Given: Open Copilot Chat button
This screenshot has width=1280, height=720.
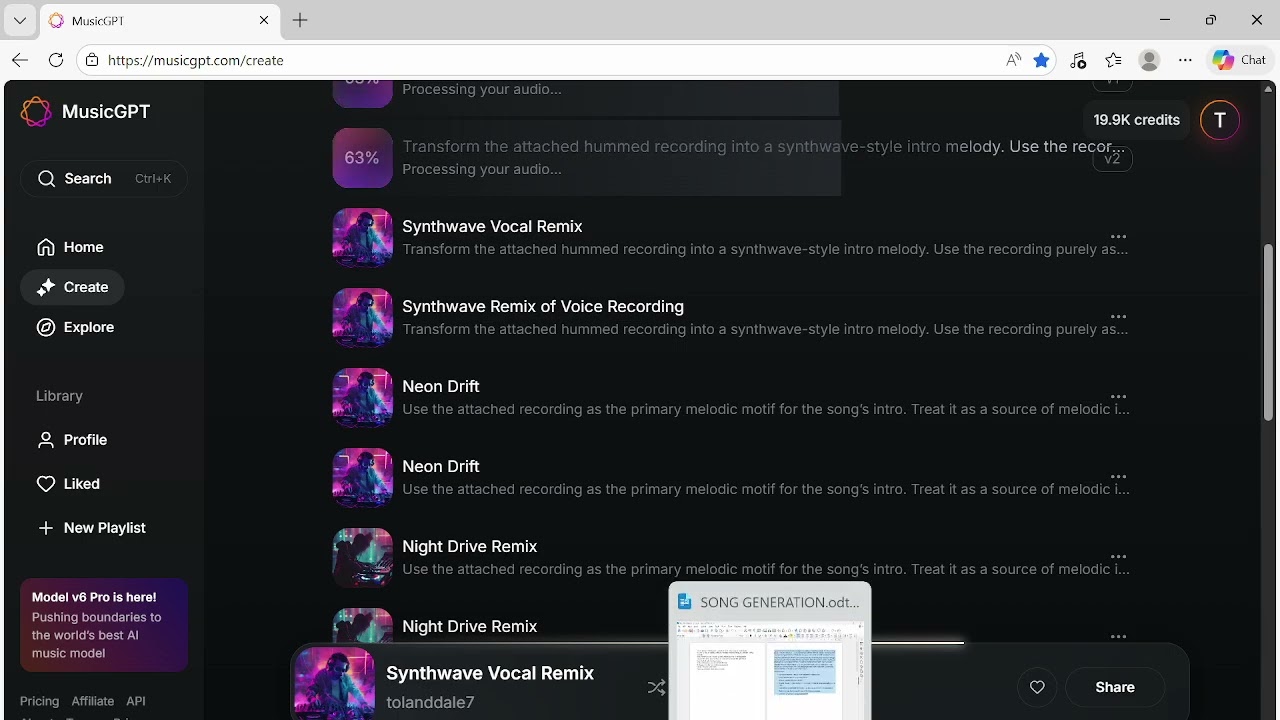Looking at the screenshot, I should [1239, 60].
